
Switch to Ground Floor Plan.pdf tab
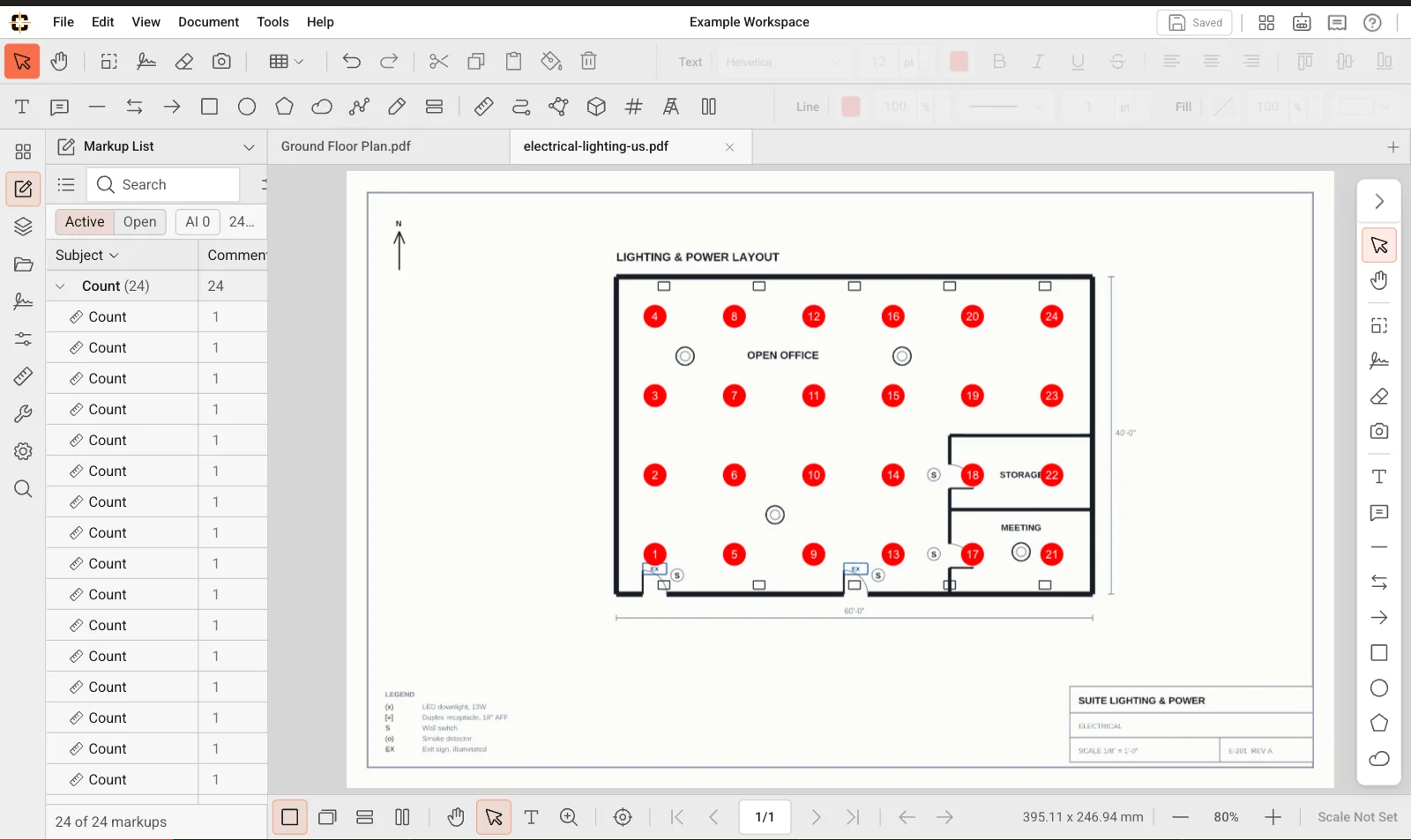(346, 146)
